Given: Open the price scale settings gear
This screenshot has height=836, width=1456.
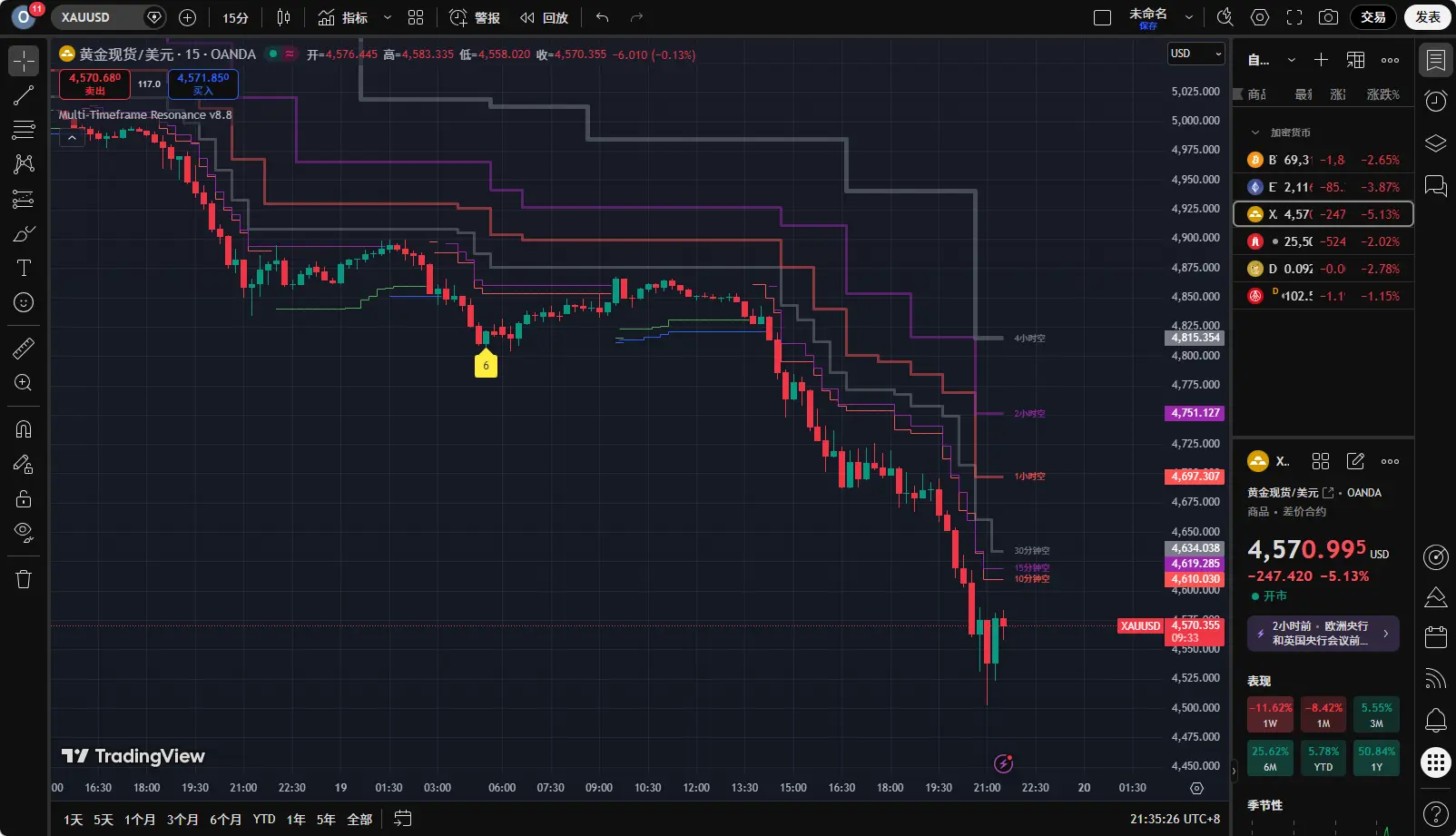Looking at the screenshot, I should click(x=1196, y=788).
